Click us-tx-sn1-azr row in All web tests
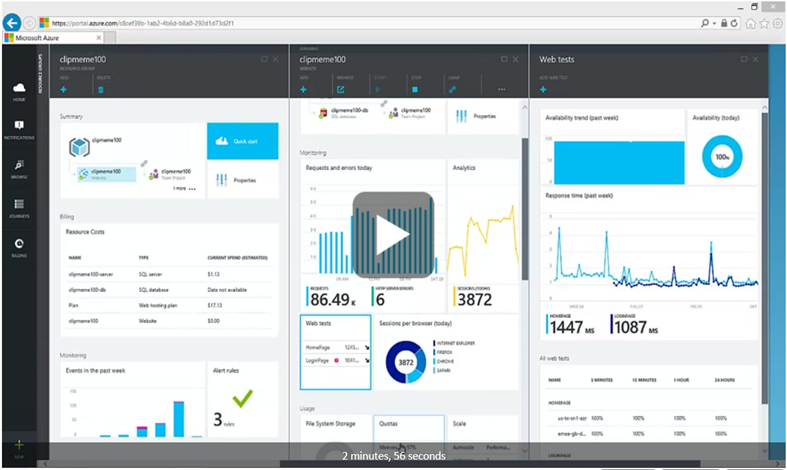The image size is (787, 470). coord(649,418)
